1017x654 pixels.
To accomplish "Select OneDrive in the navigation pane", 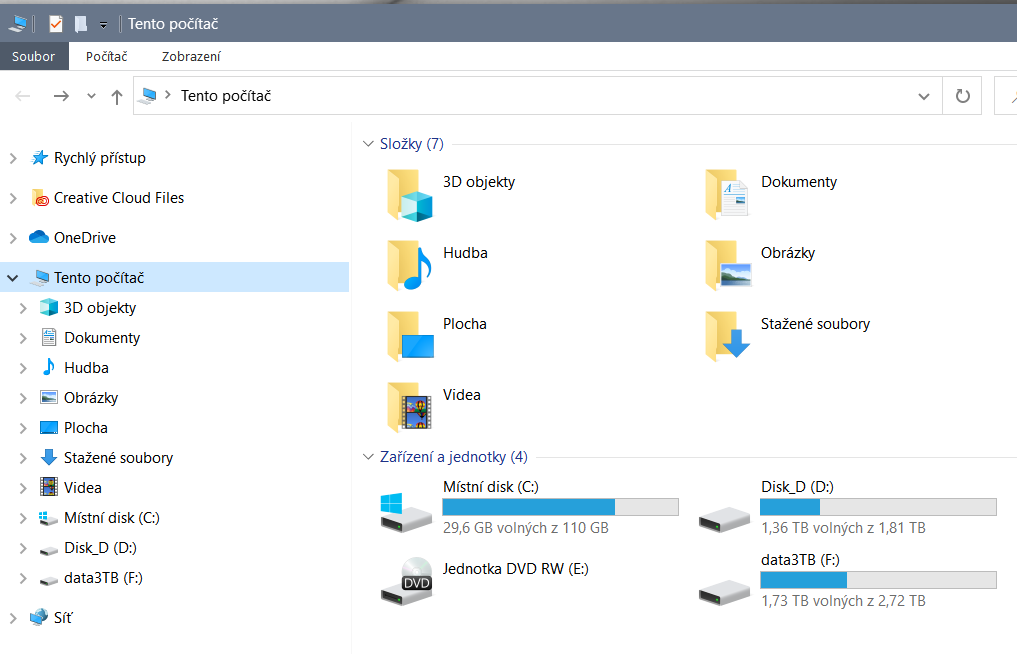I will (x=85, y=238).
